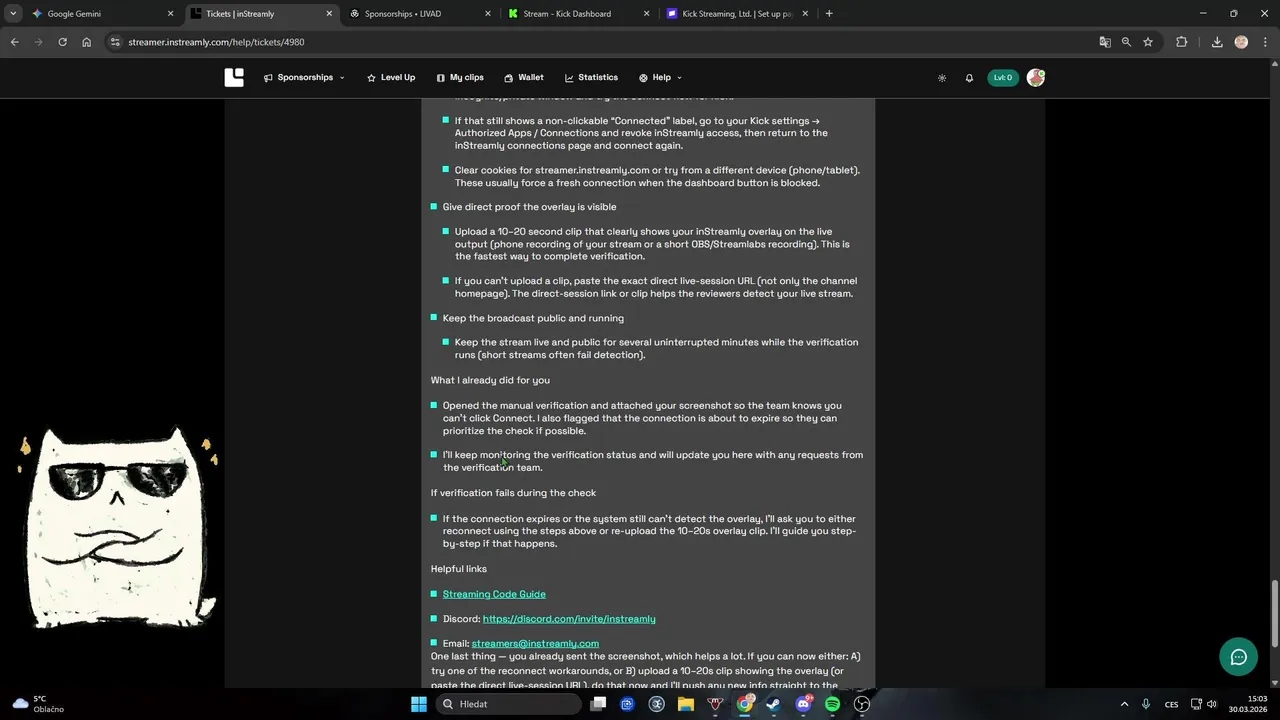
Task: Open Spotify from the taskbar
Action: (833, 704)
